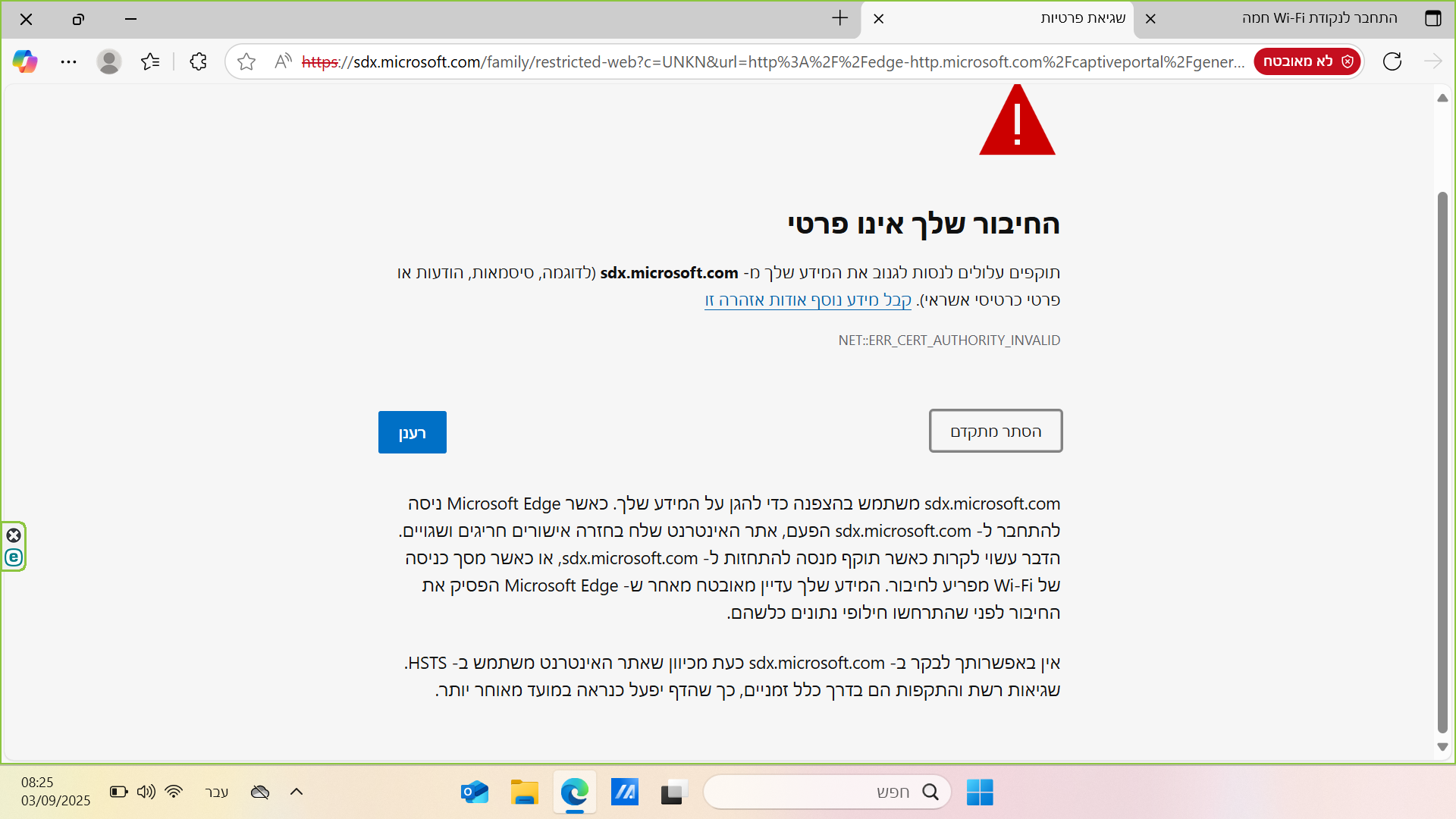
Task: Click the address bar URL field
Action: [x=773, y=61]
